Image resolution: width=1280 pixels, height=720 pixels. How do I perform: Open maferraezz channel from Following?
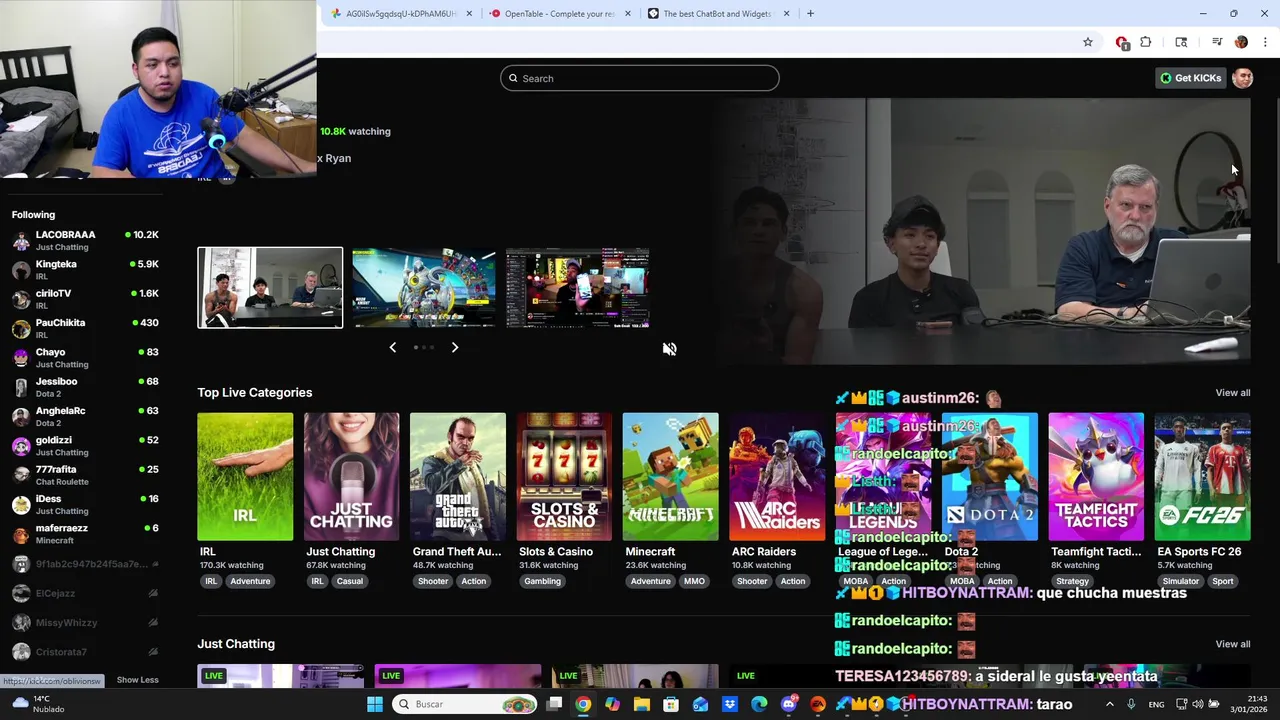(85, 534)
